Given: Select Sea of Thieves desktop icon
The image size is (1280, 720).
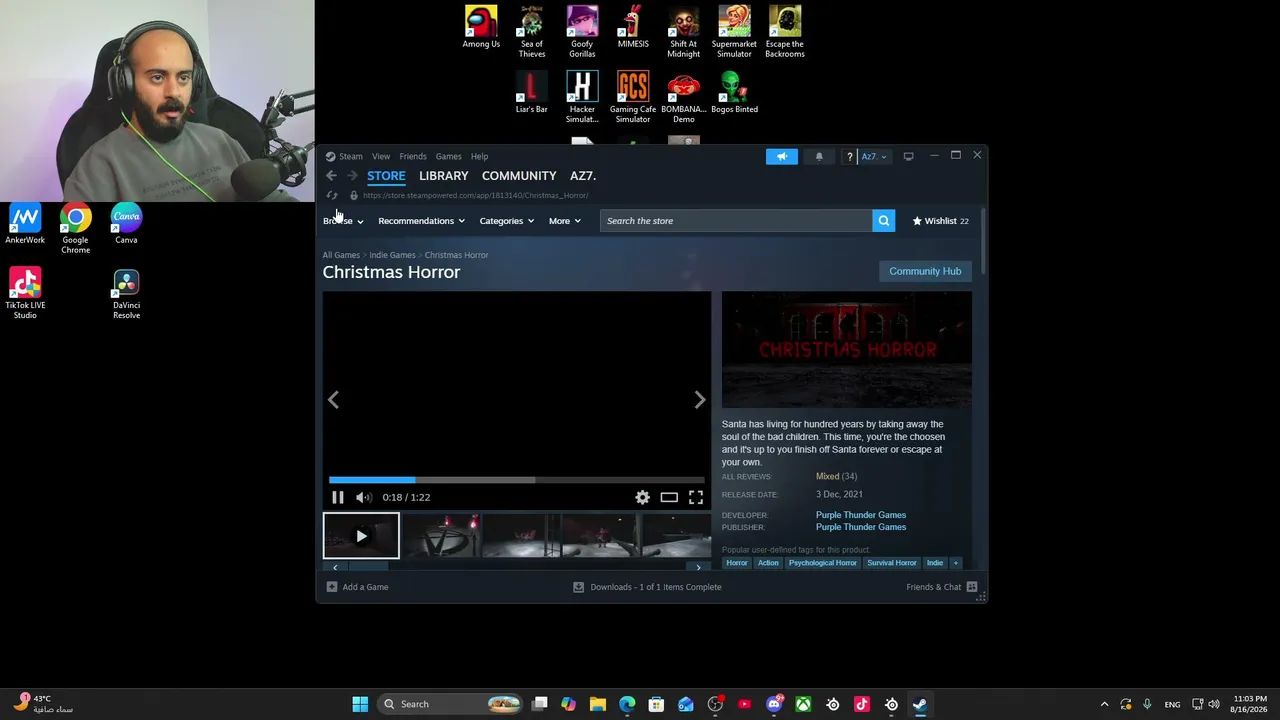Looking at the screenshot, I should click(532, 32).
